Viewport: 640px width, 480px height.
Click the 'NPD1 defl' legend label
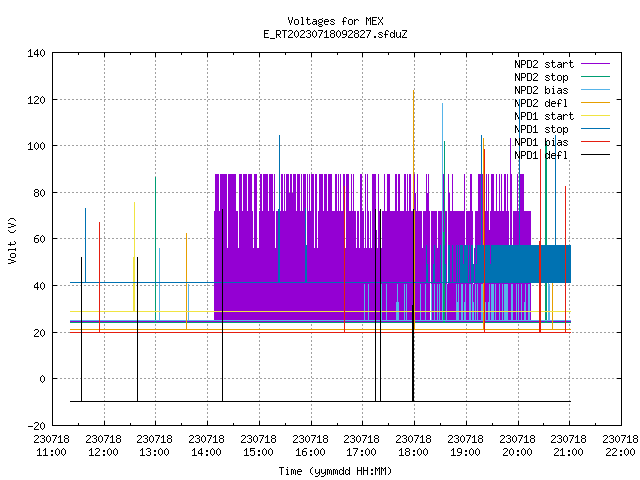coord(541,156)
